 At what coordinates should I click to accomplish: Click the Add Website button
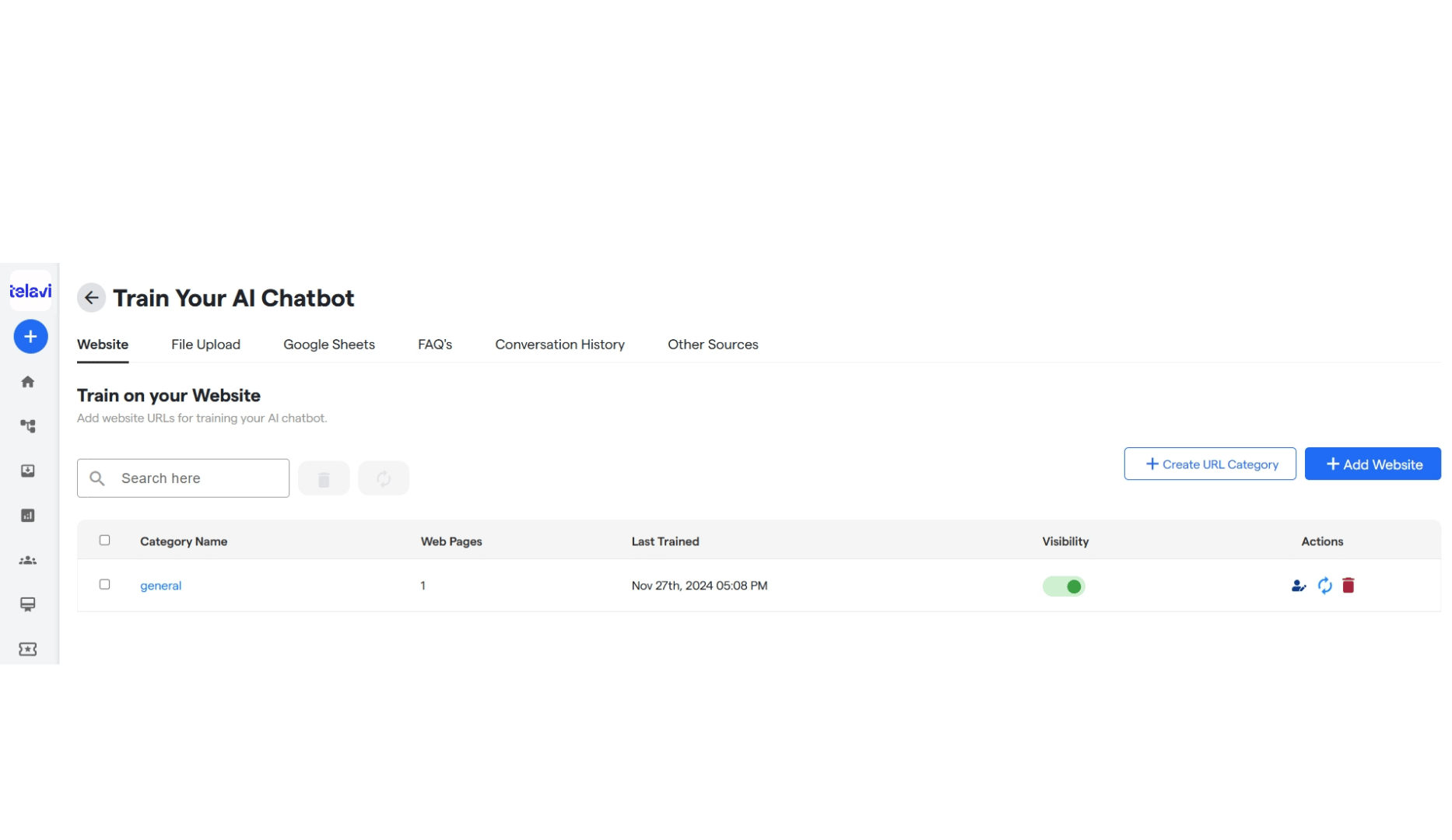click(1373, 464)
